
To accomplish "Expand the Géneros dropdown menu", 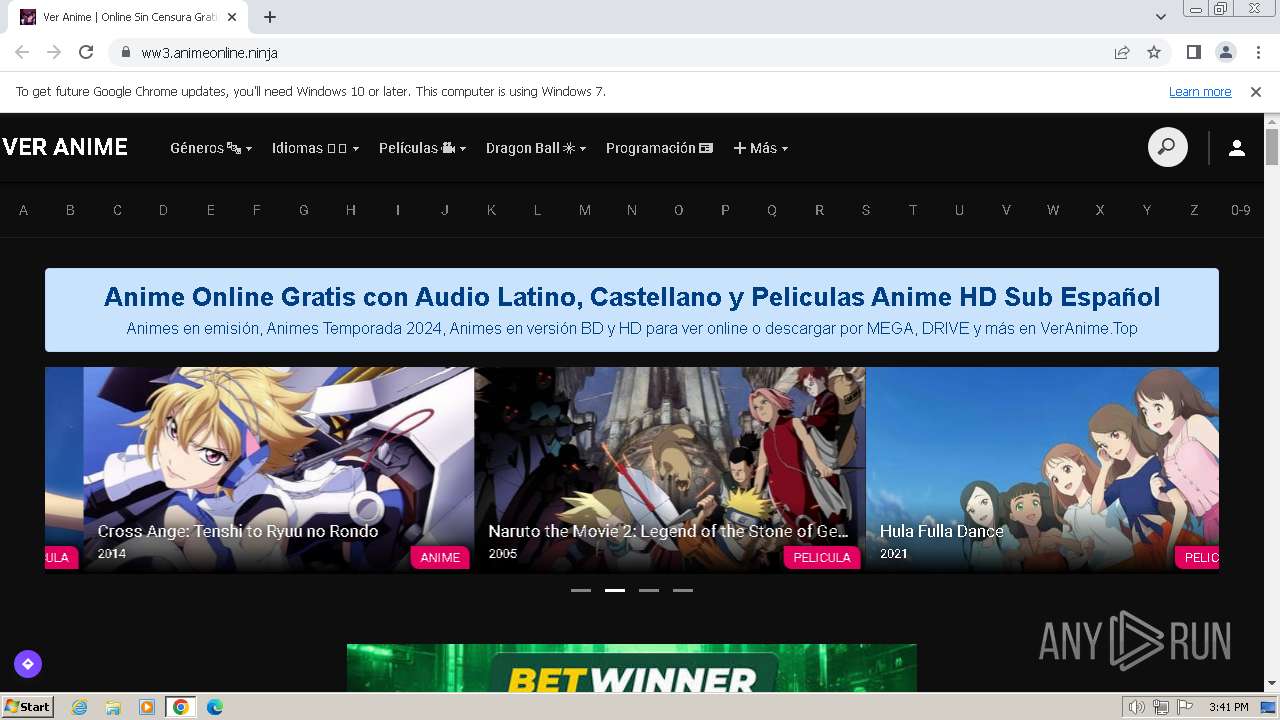I will [211, 148].
